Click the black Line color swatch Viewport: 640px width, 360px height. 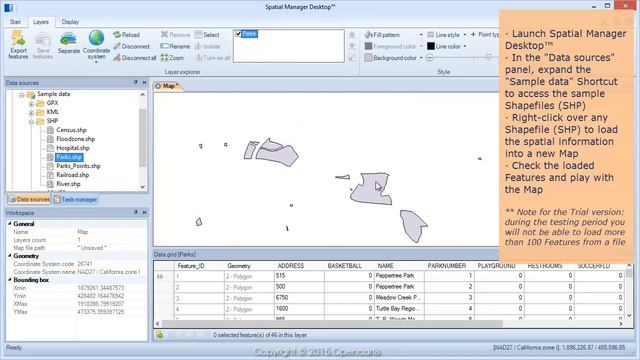click(431, 47)
